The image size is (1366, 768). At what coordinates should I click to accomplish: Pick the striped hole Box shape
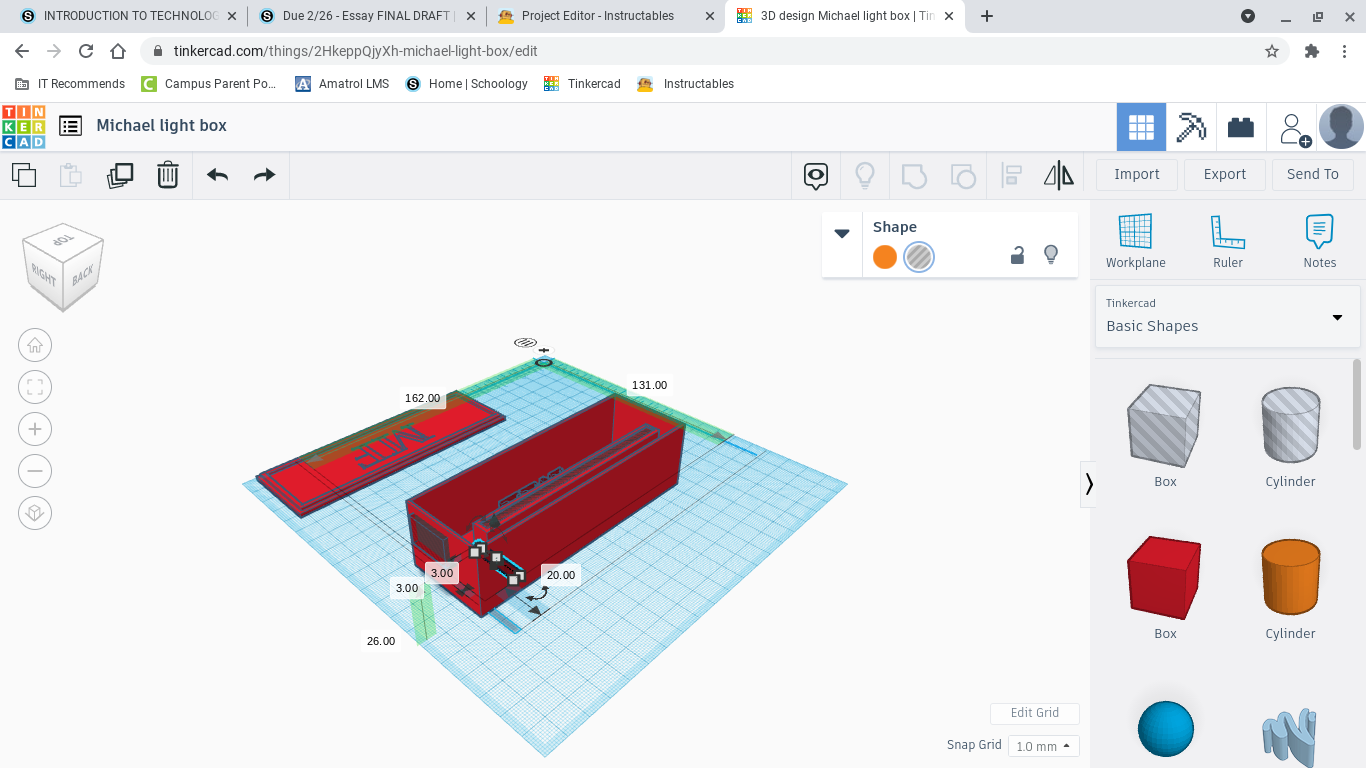pos(1165,427)
